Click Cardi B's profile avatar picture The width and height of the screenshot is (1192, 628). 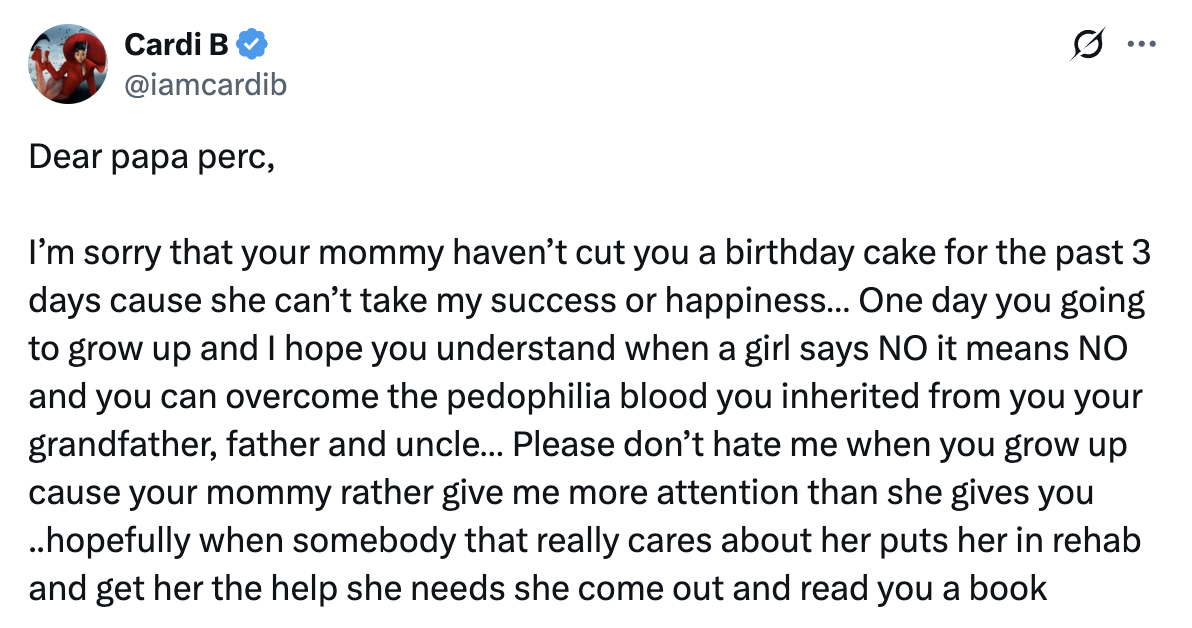[x=66, y=65]
